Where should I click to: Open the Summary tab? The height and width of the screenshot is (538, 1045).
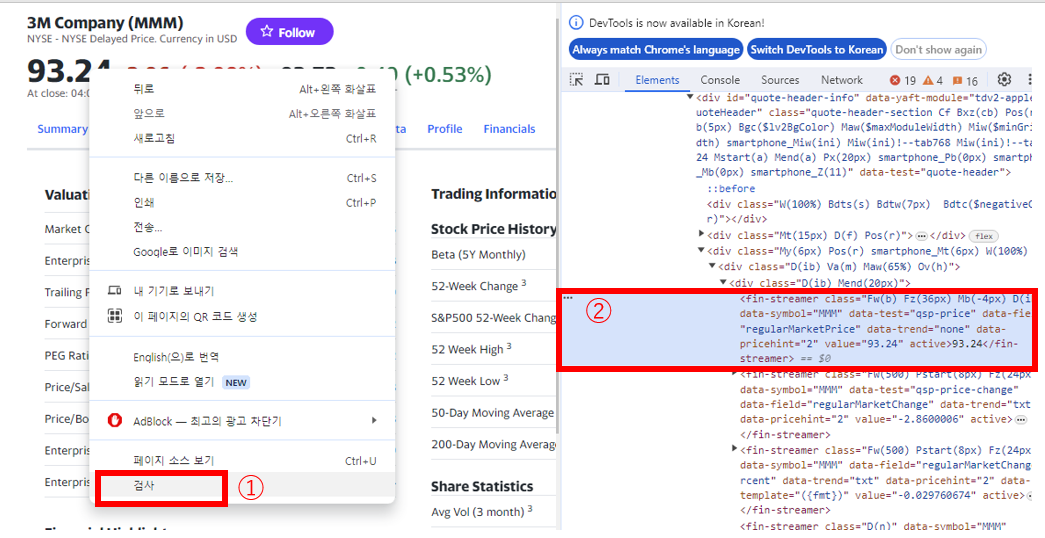point(62,129)
